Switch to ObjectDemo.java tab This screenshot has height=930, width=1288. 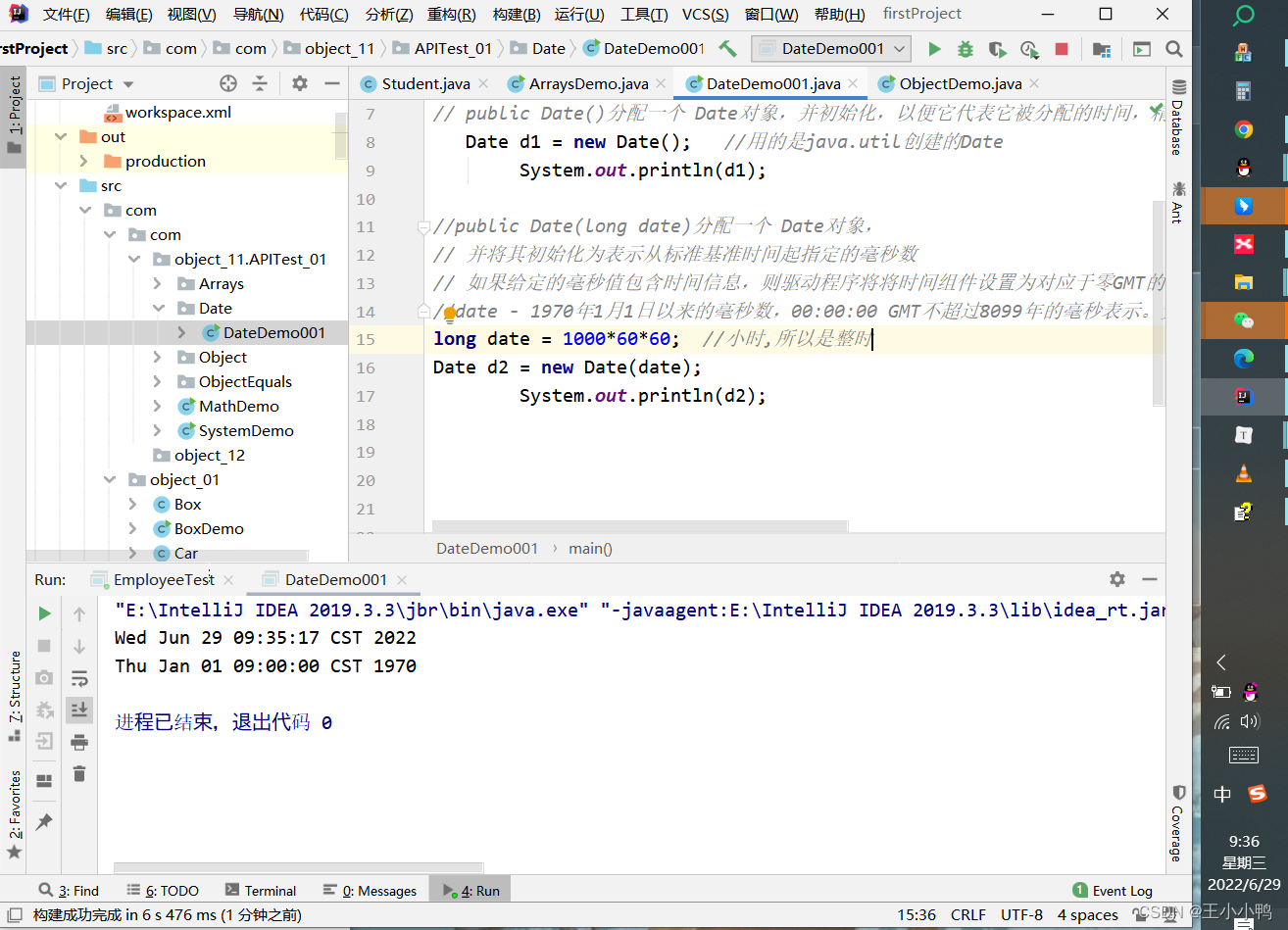(960, 83)
